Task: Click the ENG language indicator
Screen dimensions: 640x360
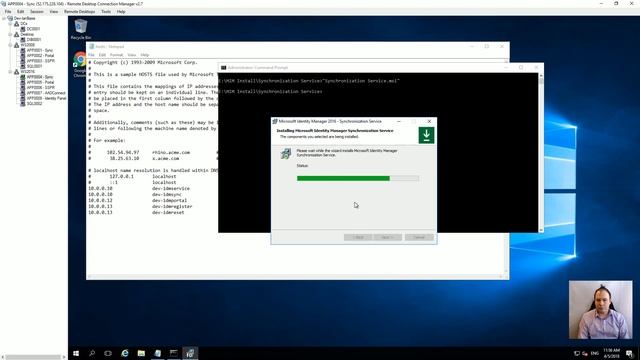Action: pyautogui.click(x=595, y=353)
